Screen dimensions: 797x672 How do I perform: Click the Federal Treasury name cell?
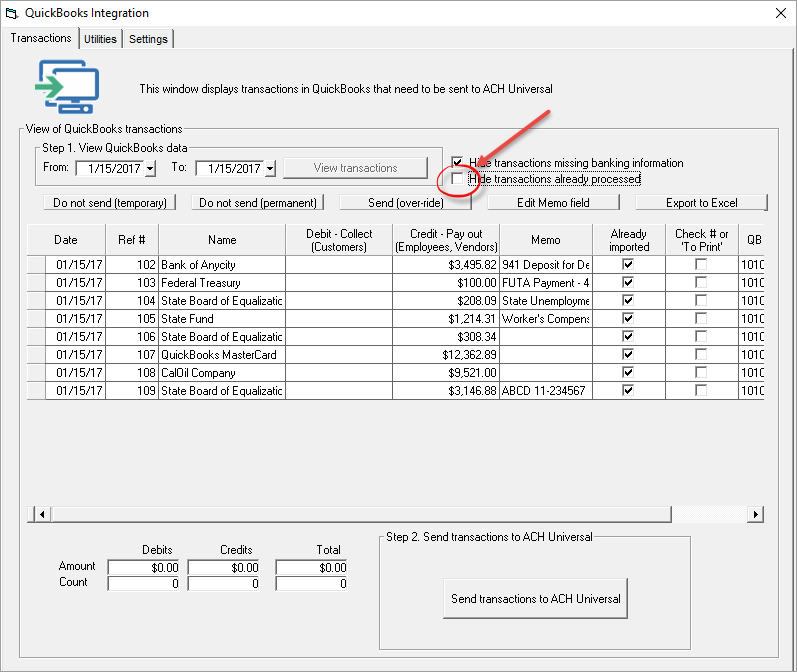(222, 283)
